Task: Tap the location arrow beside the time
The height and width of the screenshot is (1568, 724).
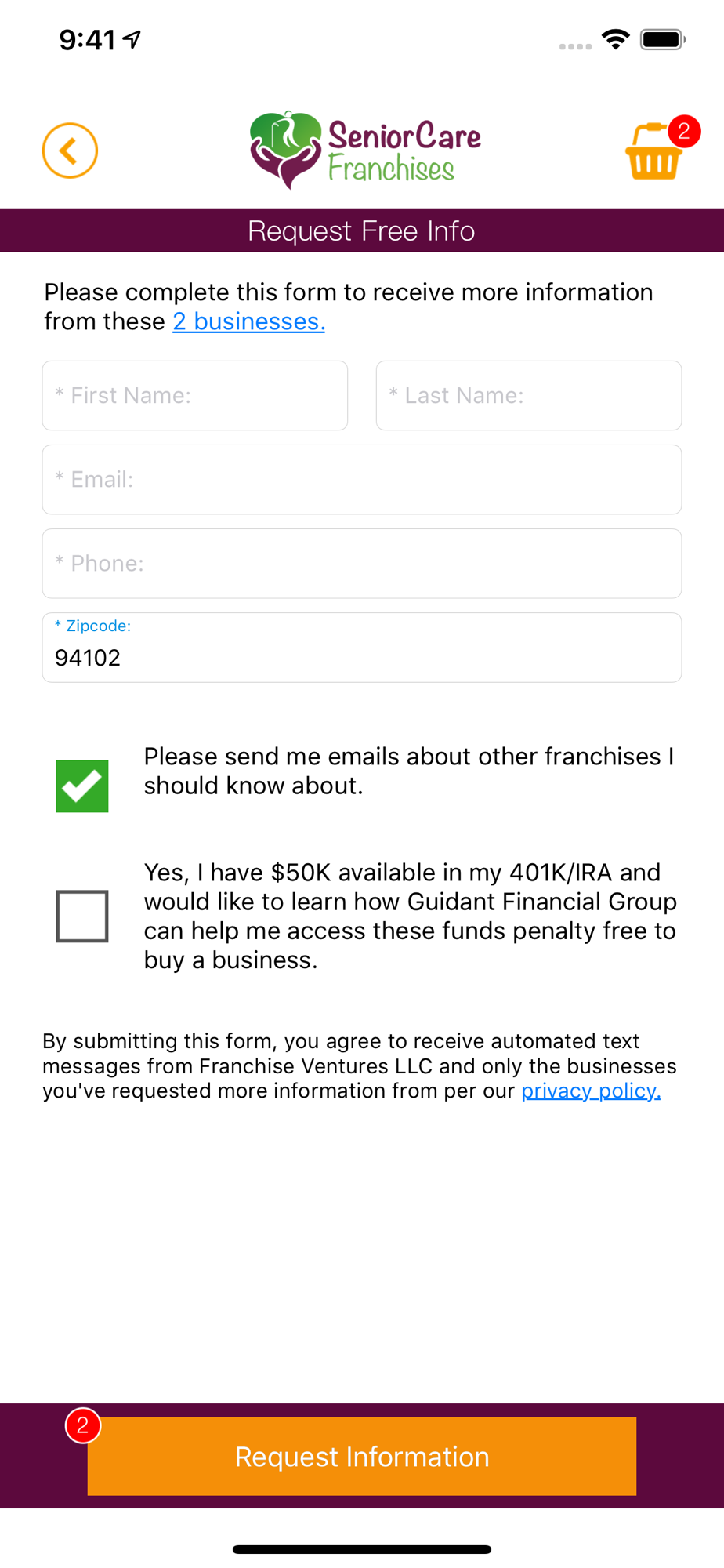Action: tap(132, 38)
